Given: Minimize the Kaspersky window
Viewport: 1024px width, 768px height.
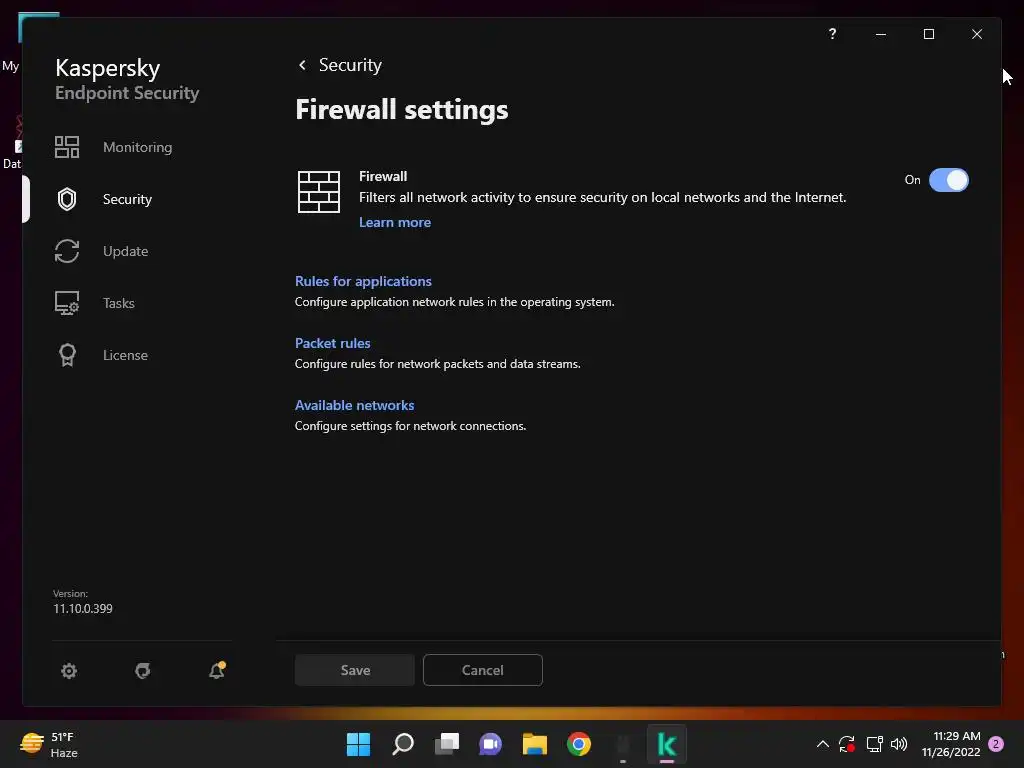Looking at the screenshot, I should 881,34.
